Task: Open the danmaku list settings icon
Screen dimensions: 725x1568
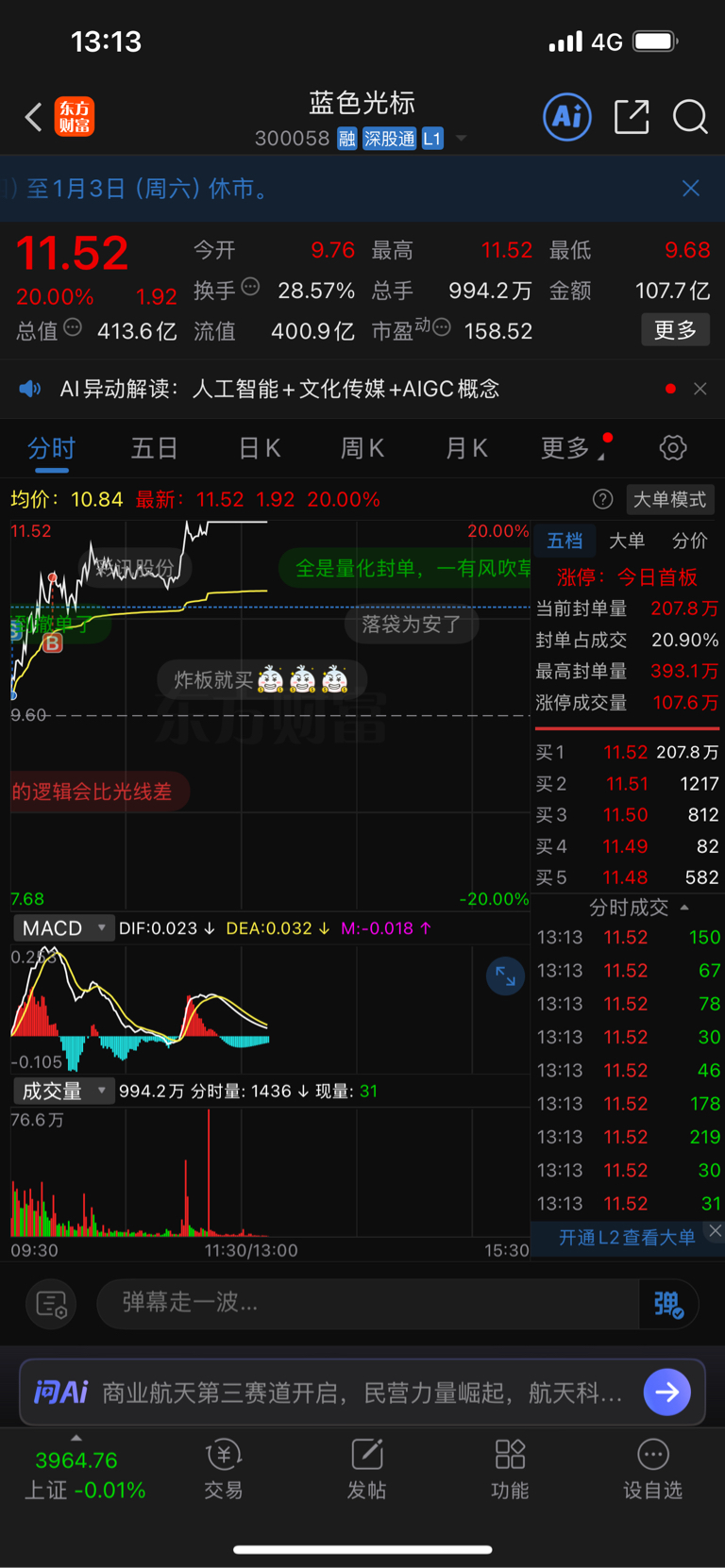Action: click(51, 1304)
